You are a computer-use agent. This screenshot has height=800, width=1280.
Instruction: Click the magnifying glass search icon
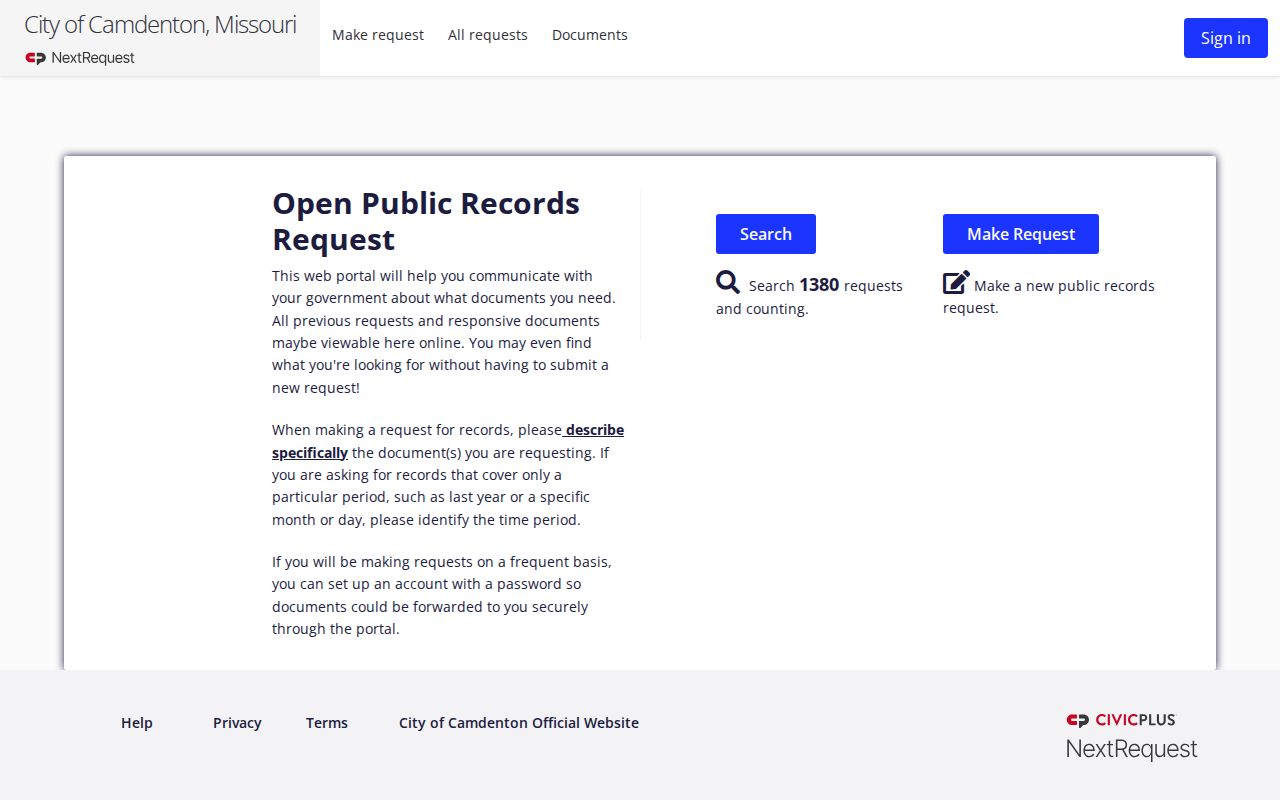pos(728,282)
